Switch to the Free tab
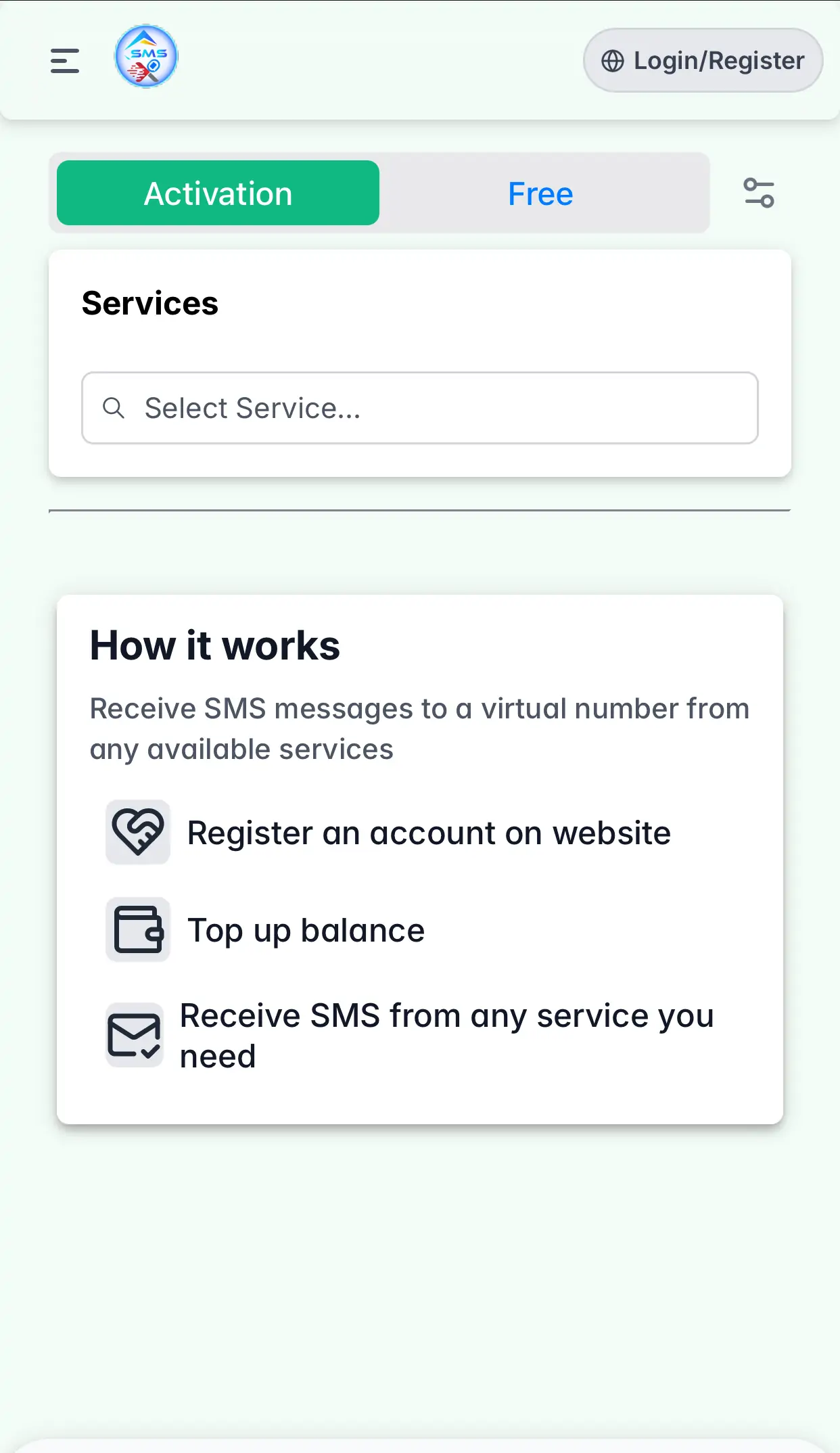This screenshot has height=1453, width=840. click(x=540, y=193)
